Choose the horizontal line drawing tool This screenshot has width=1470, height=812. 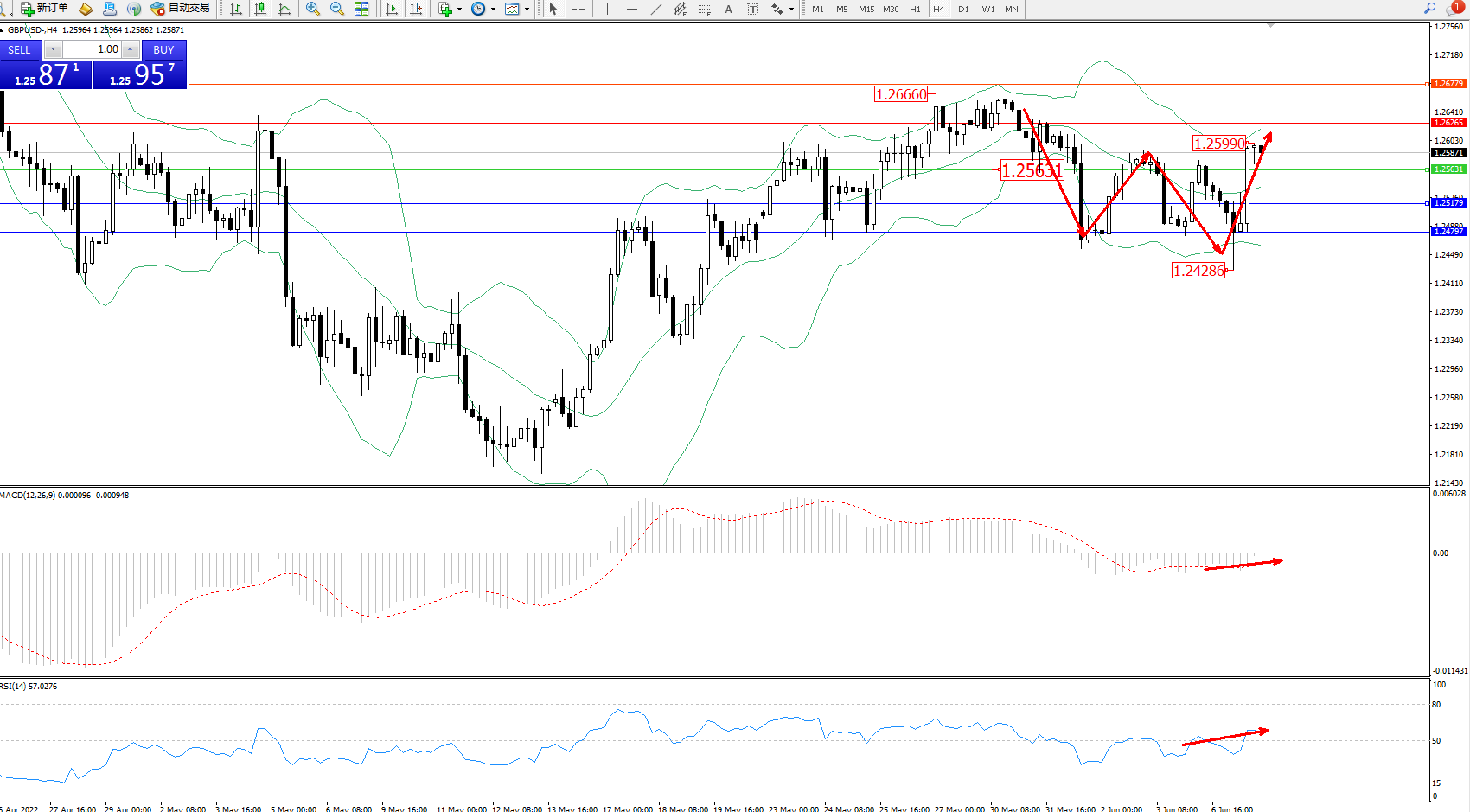coord(632,9)
